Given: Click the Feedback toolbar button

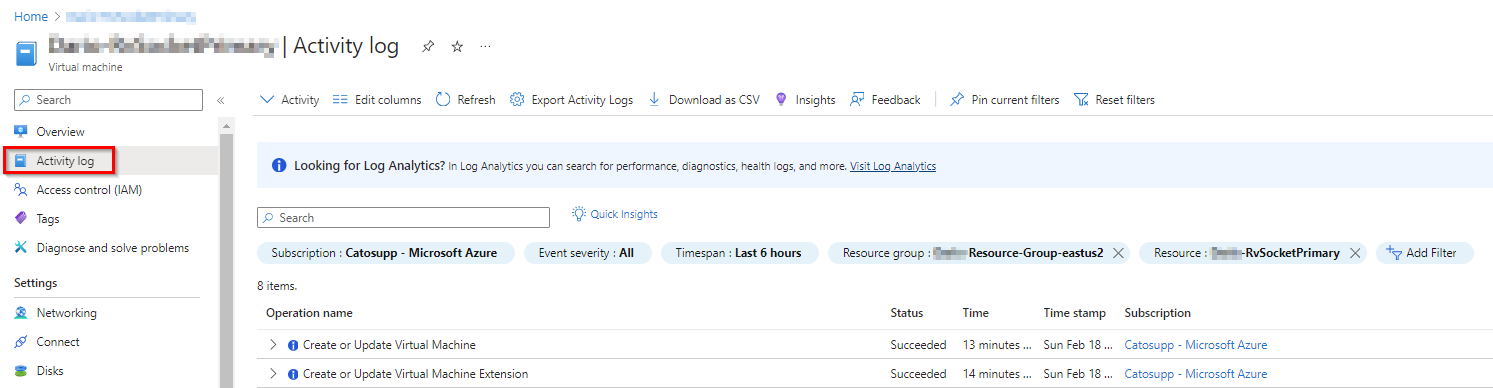Looking at the screenshot, I should [885, 100].
